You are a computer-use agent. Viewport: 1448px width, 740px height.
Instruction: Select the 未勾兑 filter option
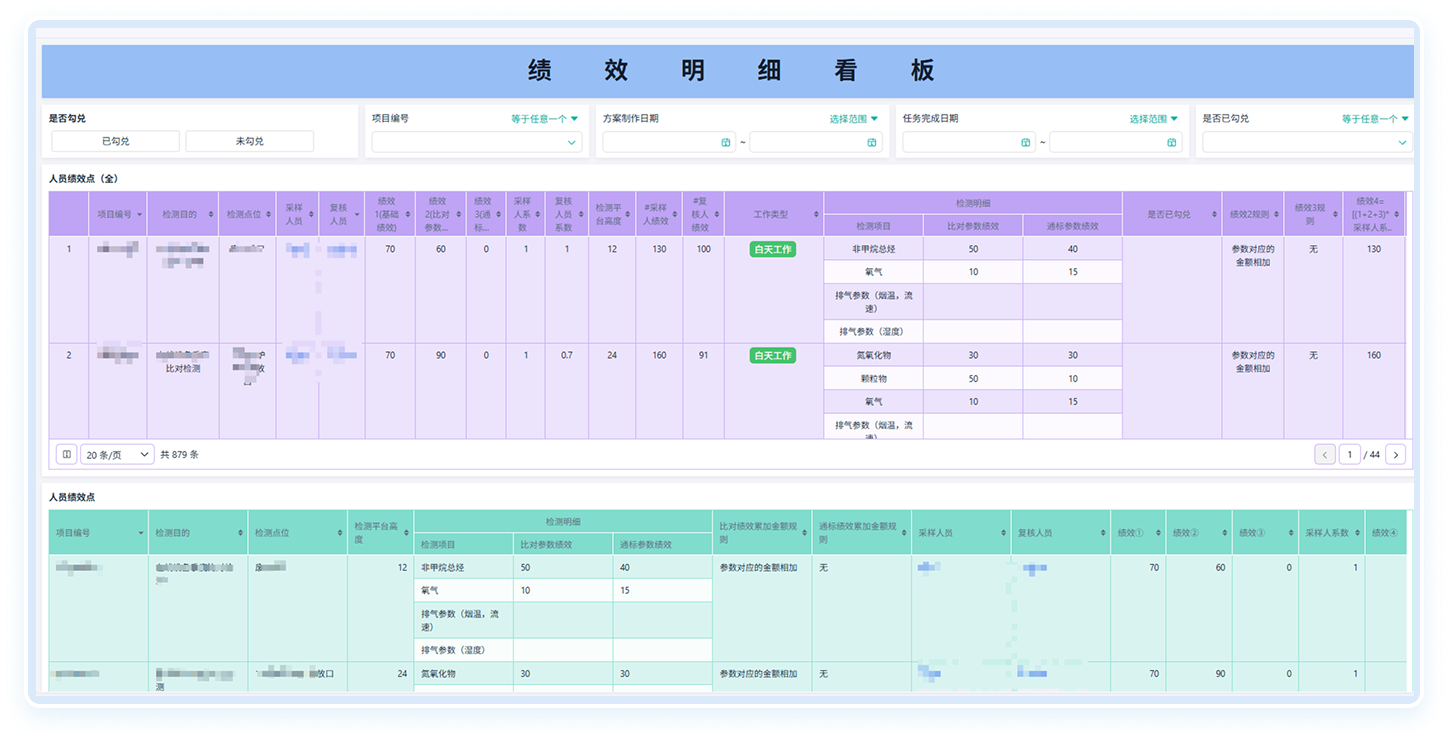[x=250, y=142]
